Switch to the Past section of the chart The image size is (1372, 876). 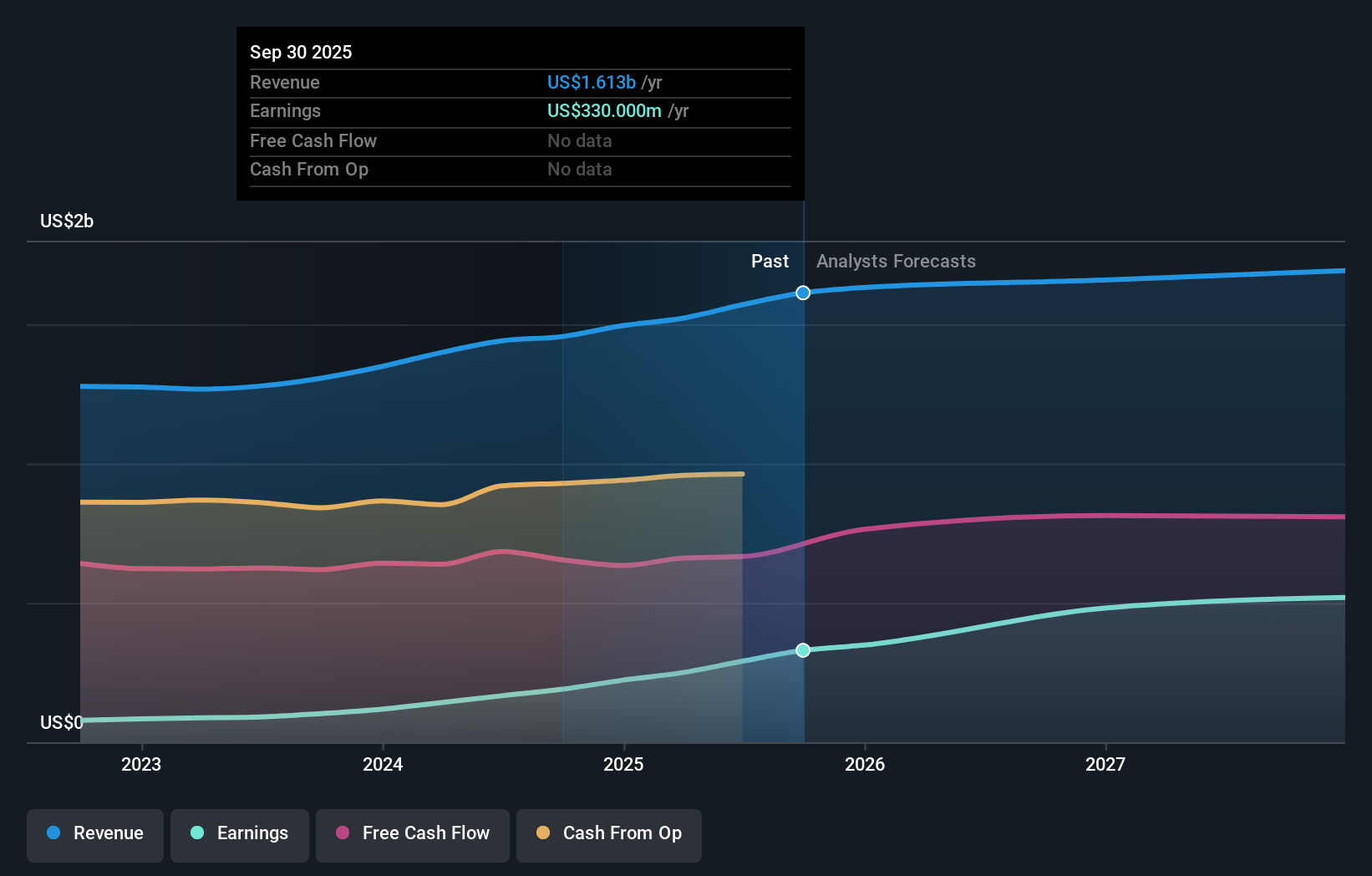click(770, 261)
